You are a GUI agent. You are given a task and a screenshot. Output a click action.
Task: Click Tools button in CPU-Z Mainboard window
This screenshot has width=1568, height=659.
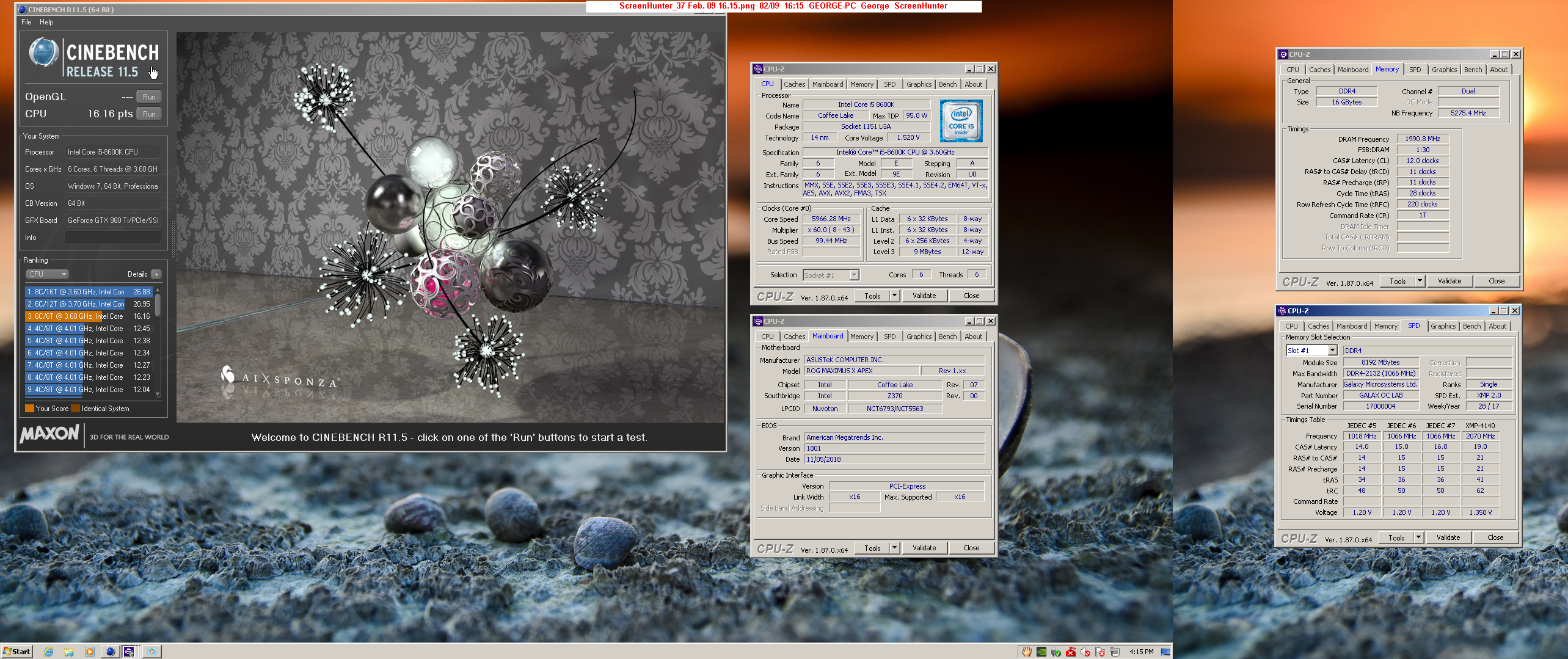pyautogui.click(x=872, y=548)
